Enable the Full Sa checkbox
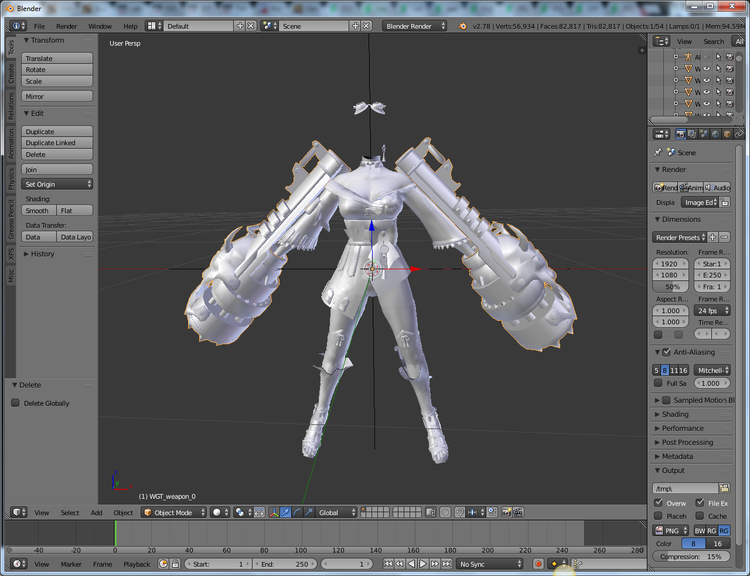 click(x=658, y=383)
